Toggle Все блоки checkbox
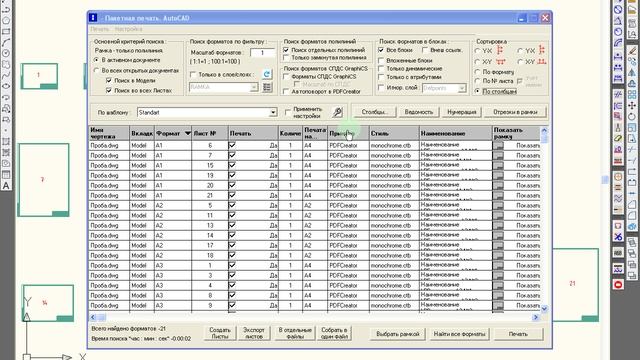640x360 pixels. click(x=381, y=50)
